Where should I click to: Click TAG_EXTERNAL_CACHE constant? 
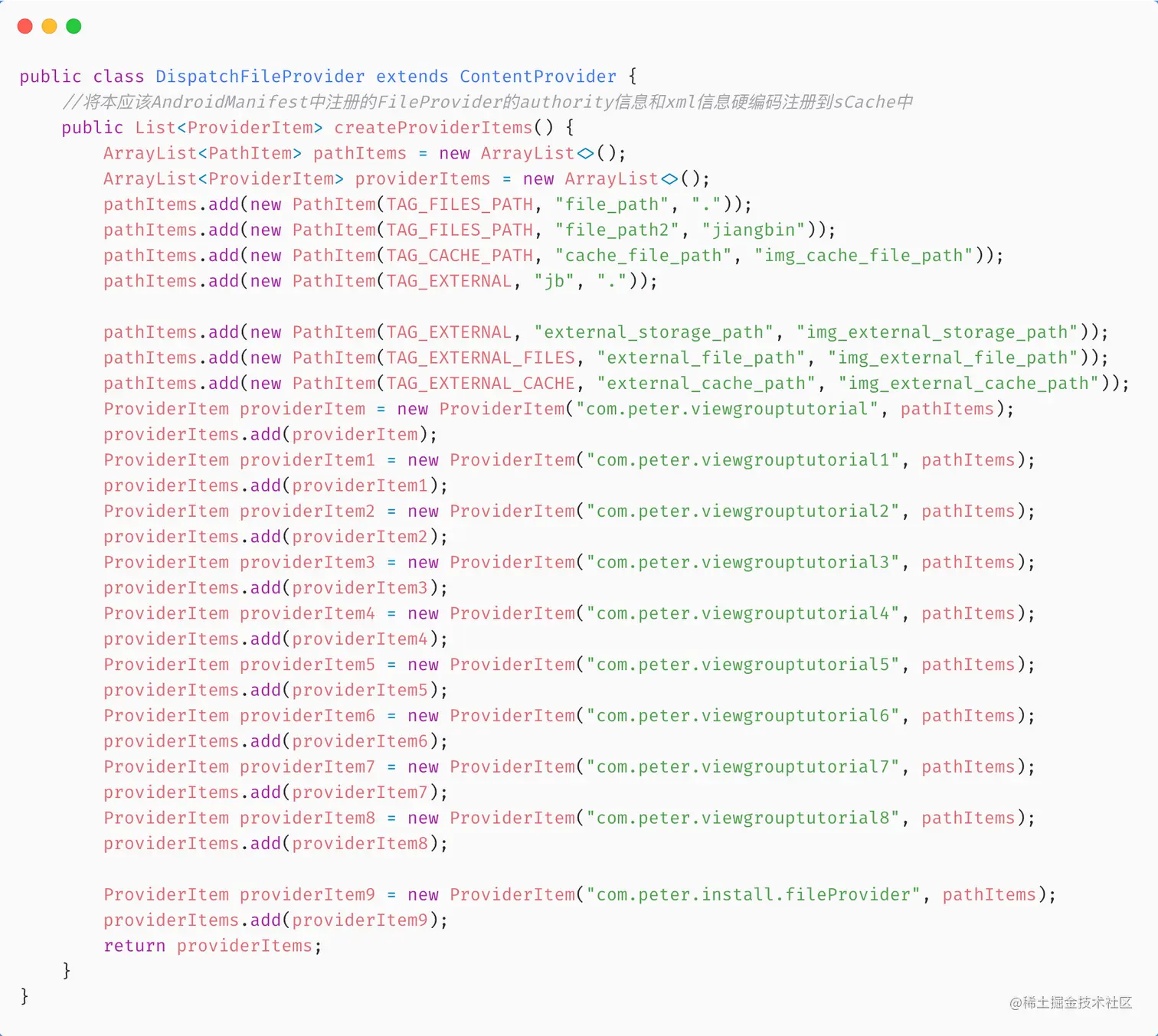tap(480, 384)
